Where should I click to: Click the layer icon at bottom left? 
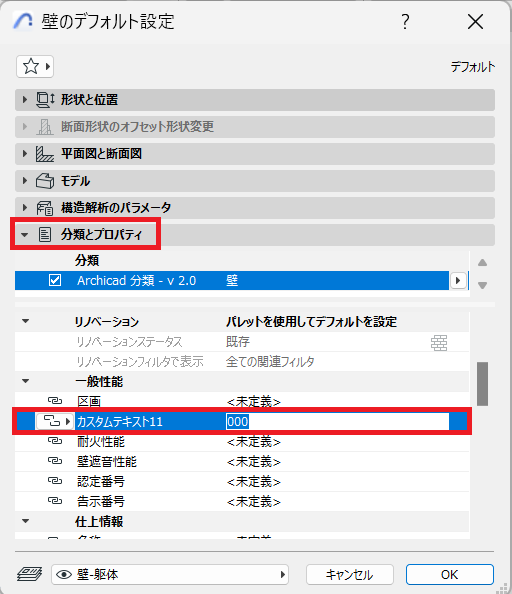29,574
